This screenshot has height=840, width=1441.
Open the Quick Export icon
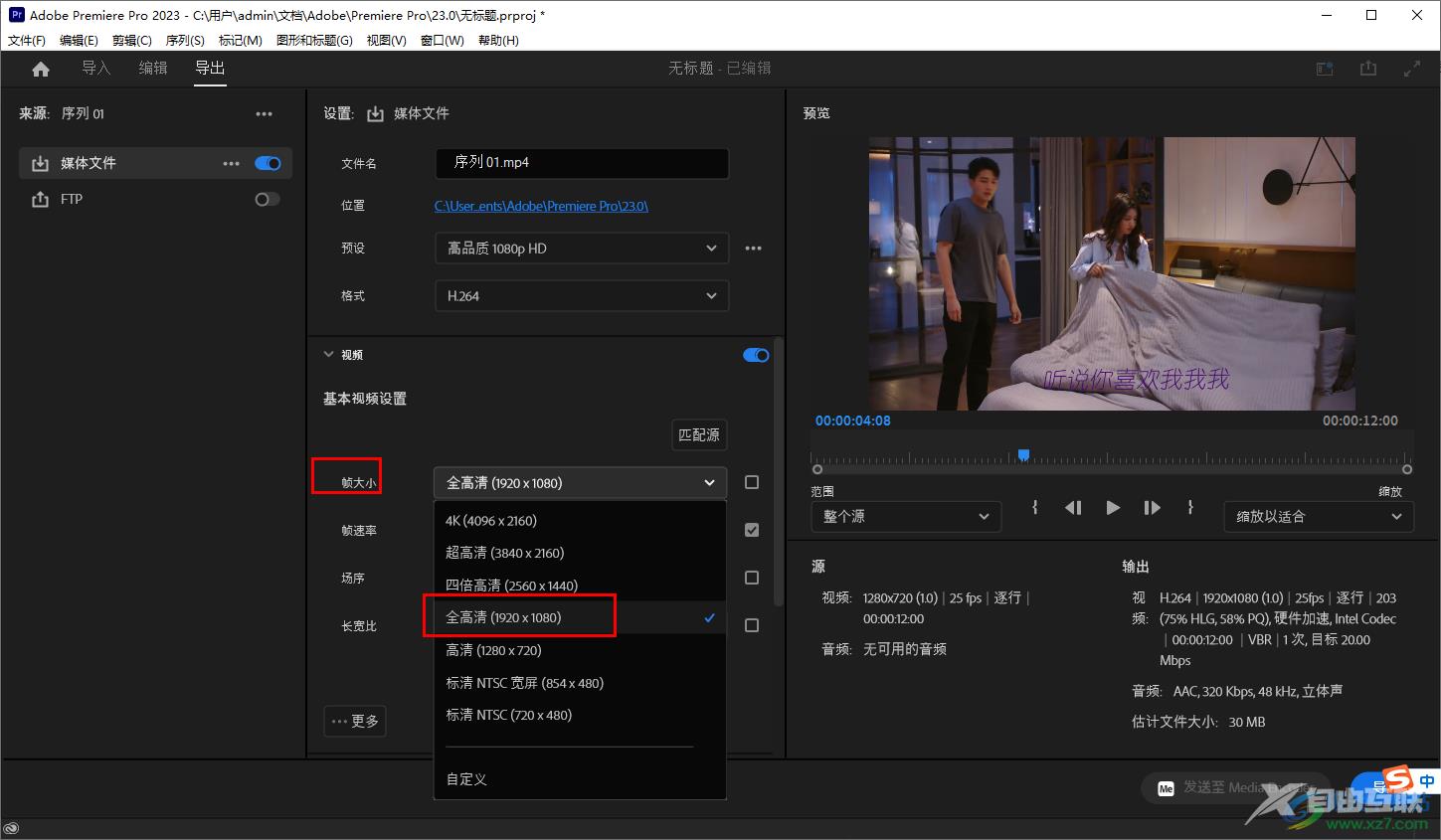point(1368,69)
